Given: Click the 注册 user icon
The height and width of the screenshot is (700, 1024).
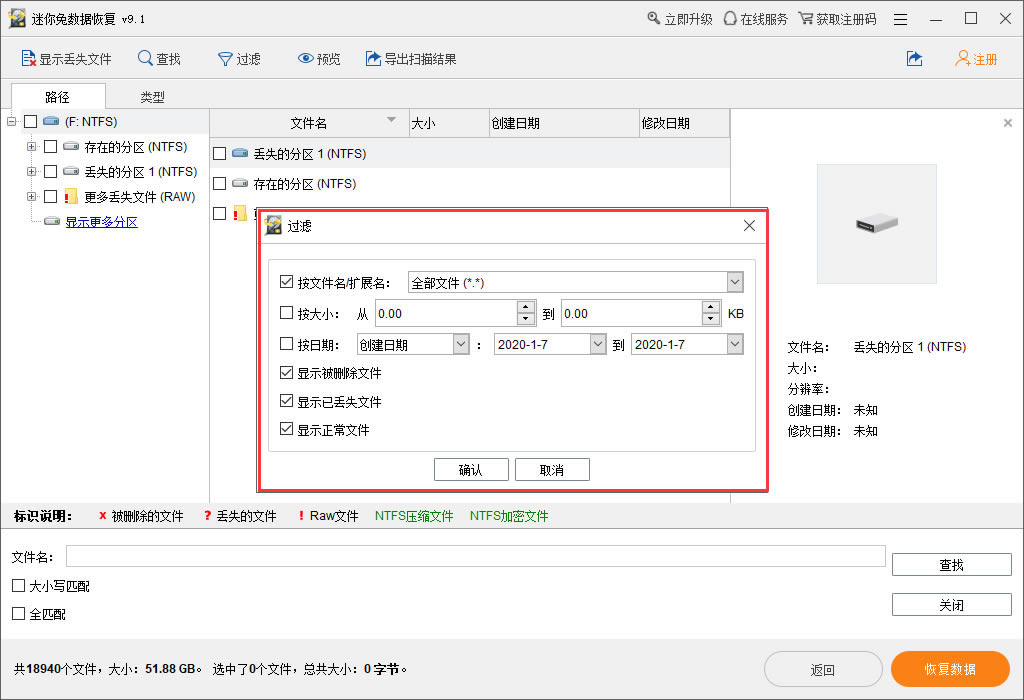Looking at the screenshot, I should coord(962,59).
